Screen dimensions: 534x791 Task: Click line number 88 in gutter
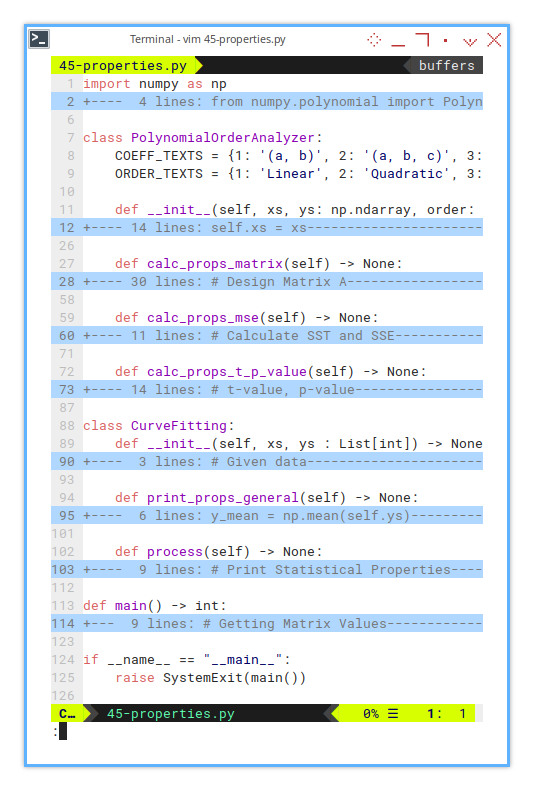(x=67, y=426)
